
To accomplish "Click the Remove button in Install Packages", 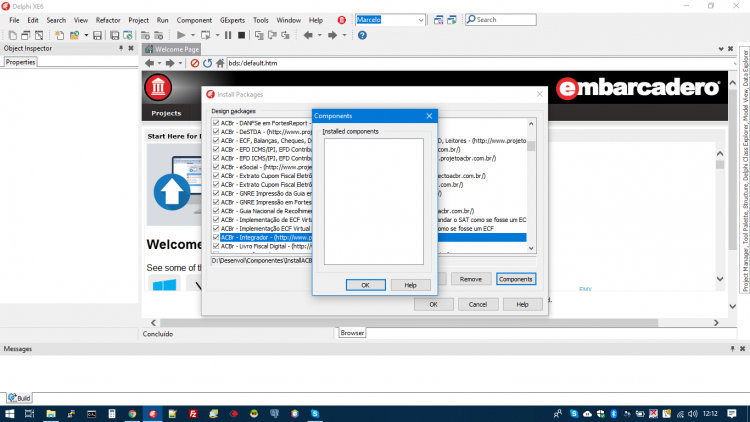I will pos(471,279).
